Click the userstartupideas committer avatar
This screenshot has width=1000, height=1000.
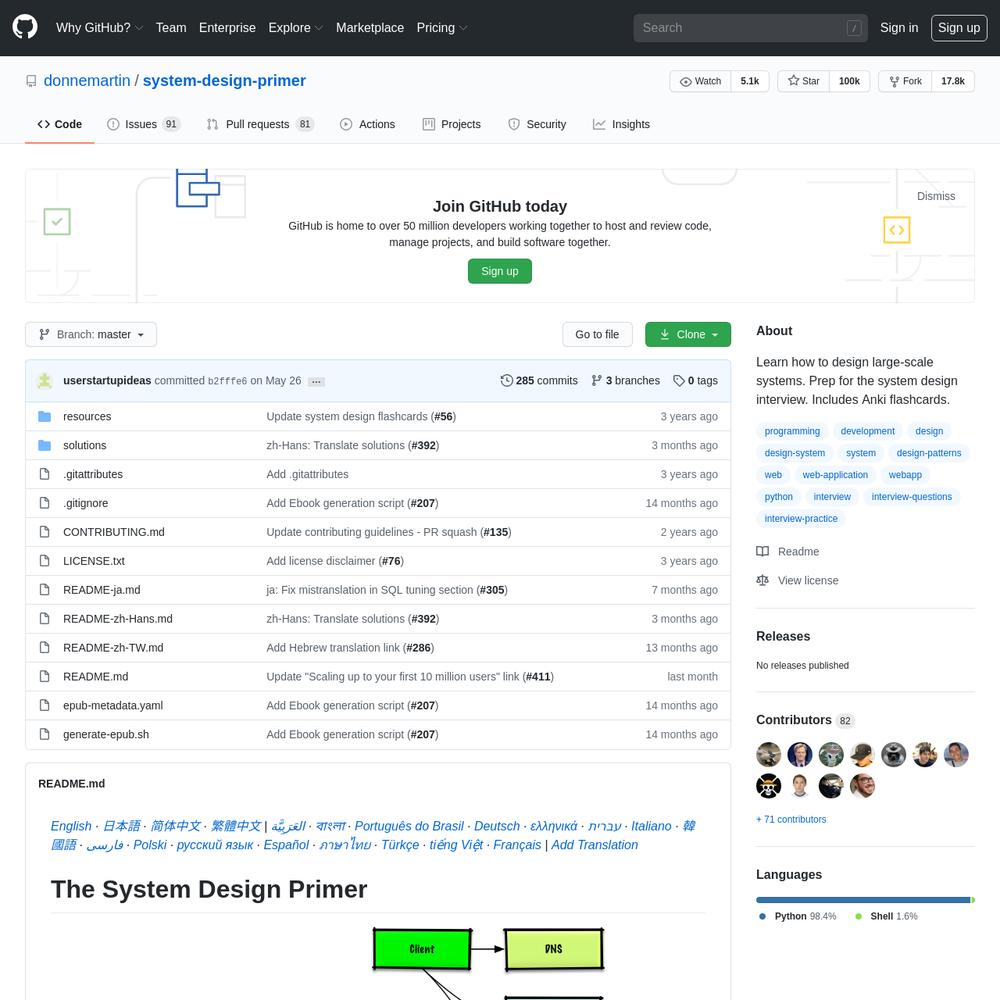click(45, 381)
